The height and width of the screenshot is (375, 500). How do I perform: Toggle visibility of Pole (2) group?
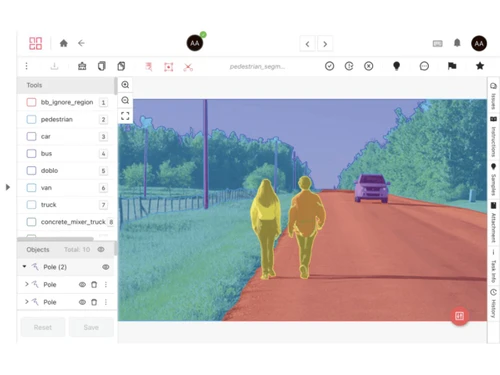coord(106,267)
